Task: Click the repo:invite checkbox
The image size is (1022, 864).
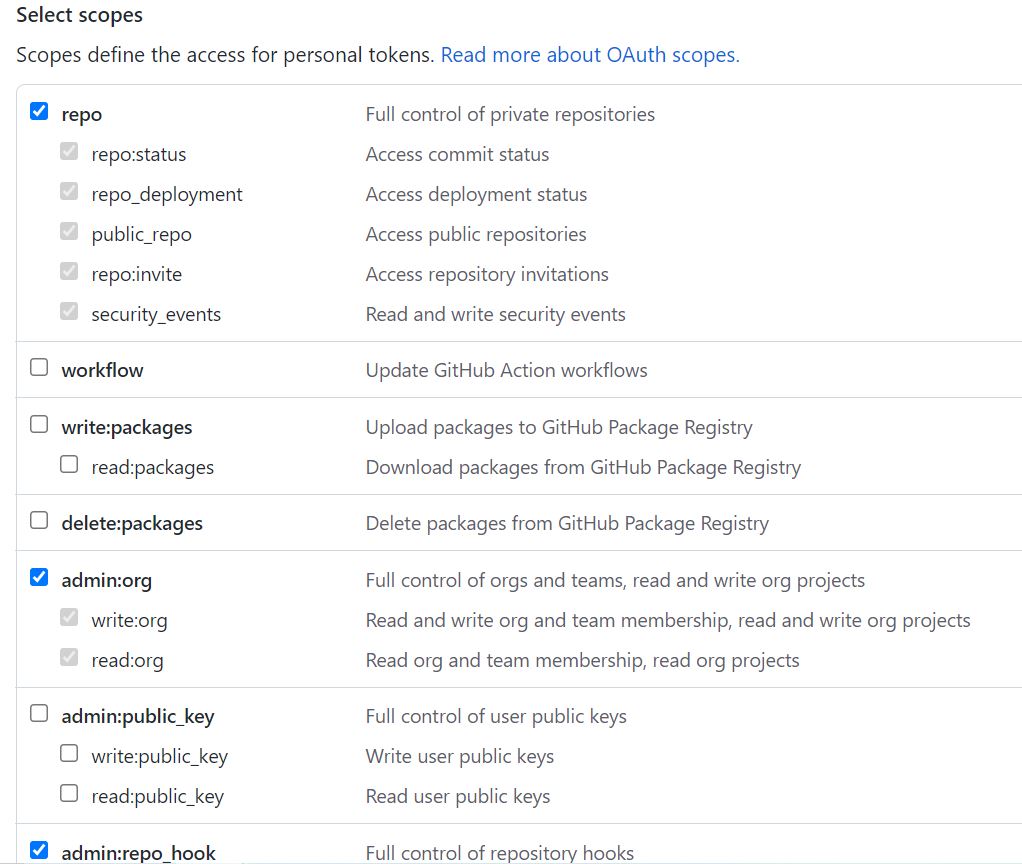Action: [69, 271]
